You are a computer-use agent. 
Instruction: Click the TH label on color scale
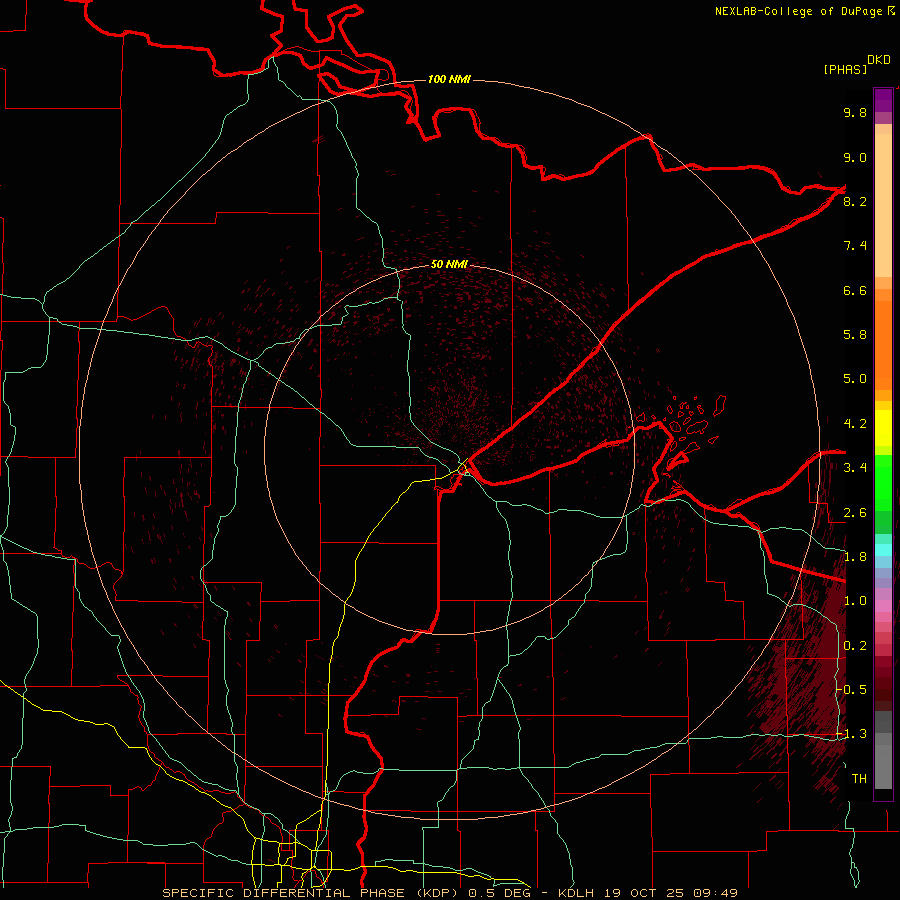click(x=859, y=779)
